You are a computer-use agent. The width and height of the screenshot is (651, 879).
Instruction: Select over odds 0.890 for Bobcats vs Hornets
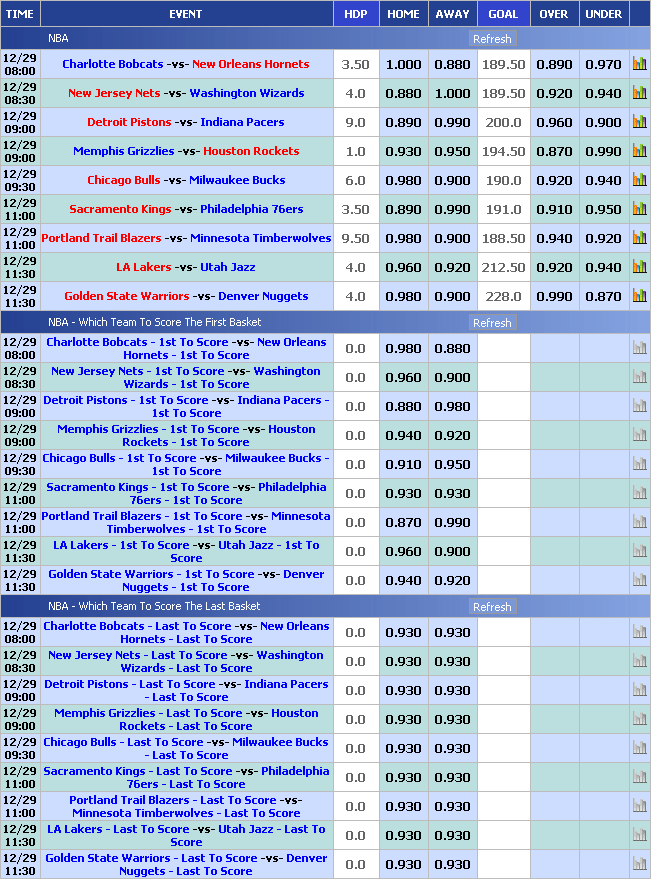click(x=554, y=64)
